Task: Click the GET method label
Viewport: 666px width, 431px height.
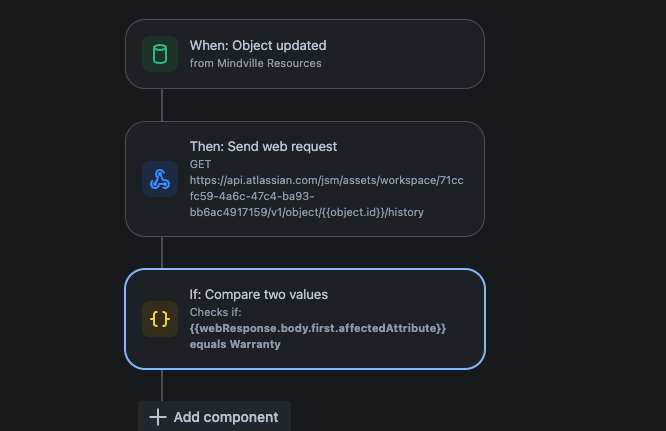Action: tap(200, 164)
